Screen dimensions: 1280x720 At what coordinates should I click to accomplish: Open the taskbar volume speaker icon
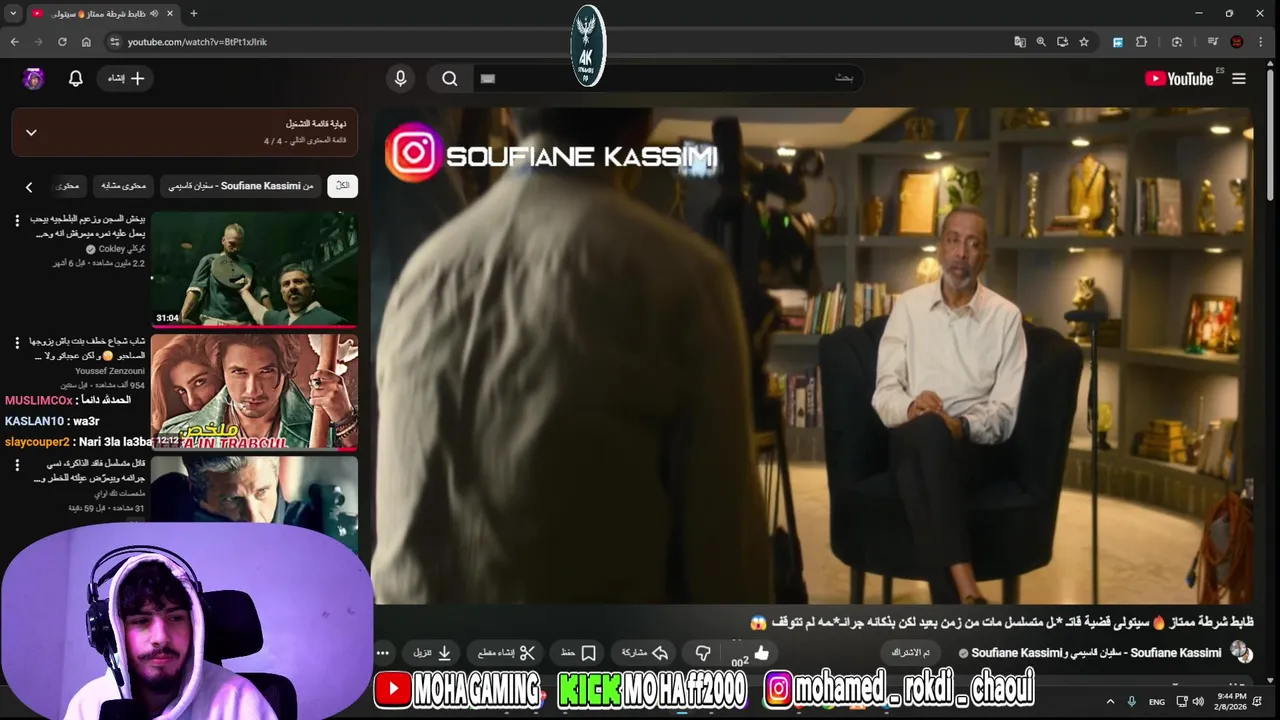point(1198,702)
